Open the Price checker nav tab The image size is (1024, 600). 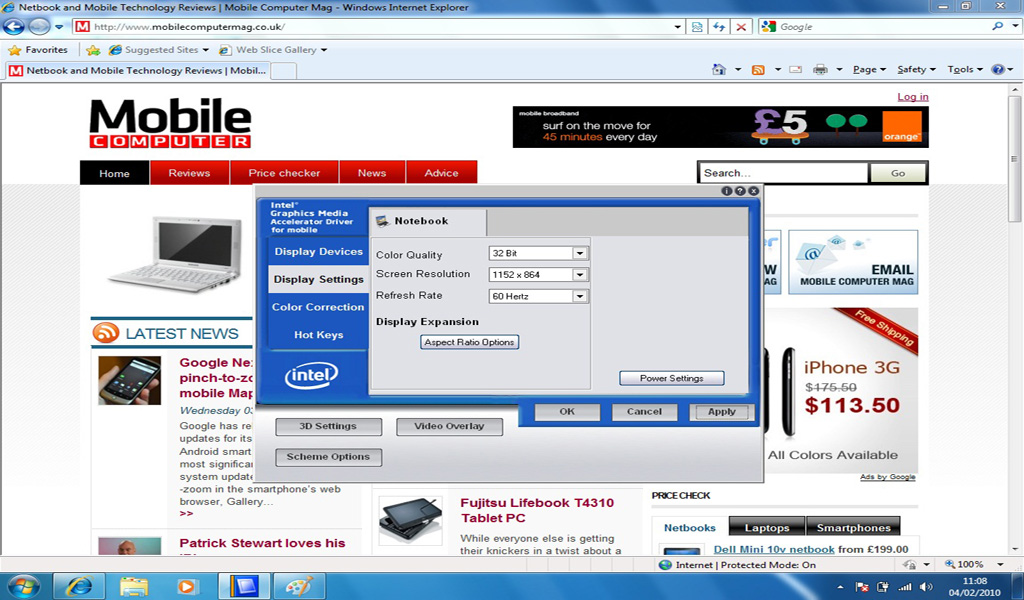pos(284,173)
